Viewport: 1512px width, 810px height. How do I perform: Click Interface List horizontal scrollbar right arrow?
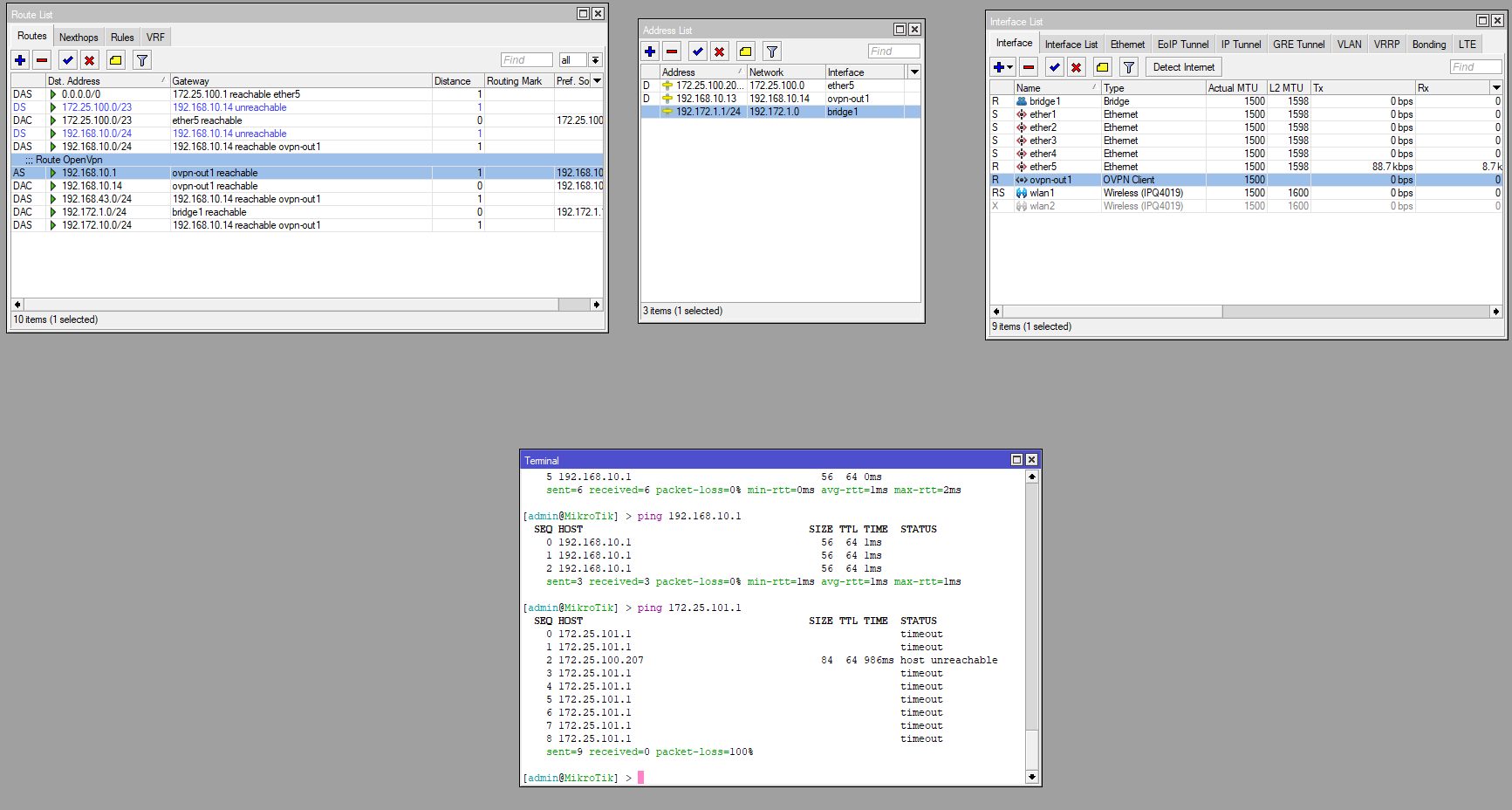pyautogui.click(x=1495, y=312)
